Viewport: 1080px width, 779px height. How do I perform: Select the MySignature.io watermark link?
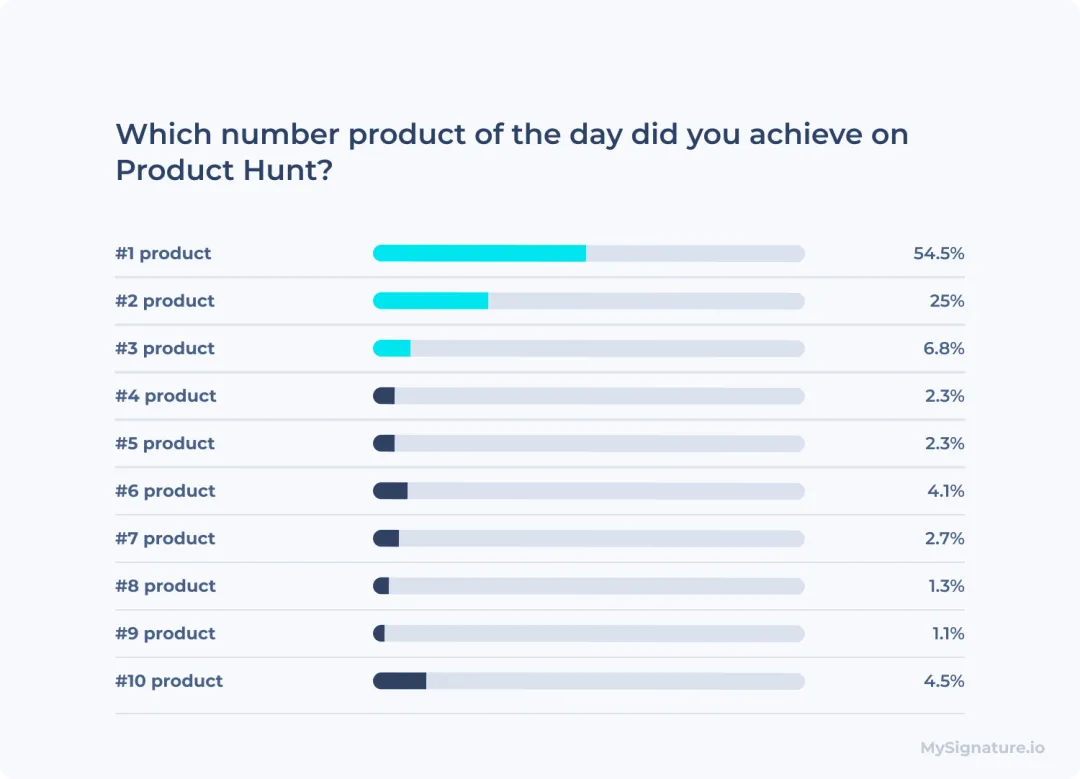(x=982, y=747)
